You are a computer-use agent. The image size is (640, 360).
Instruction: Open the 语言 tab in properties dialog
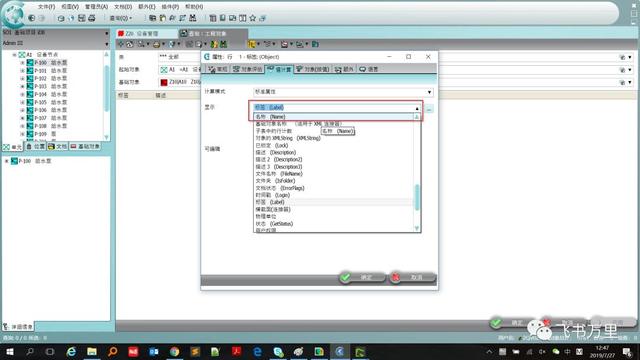tap(369, 69)
